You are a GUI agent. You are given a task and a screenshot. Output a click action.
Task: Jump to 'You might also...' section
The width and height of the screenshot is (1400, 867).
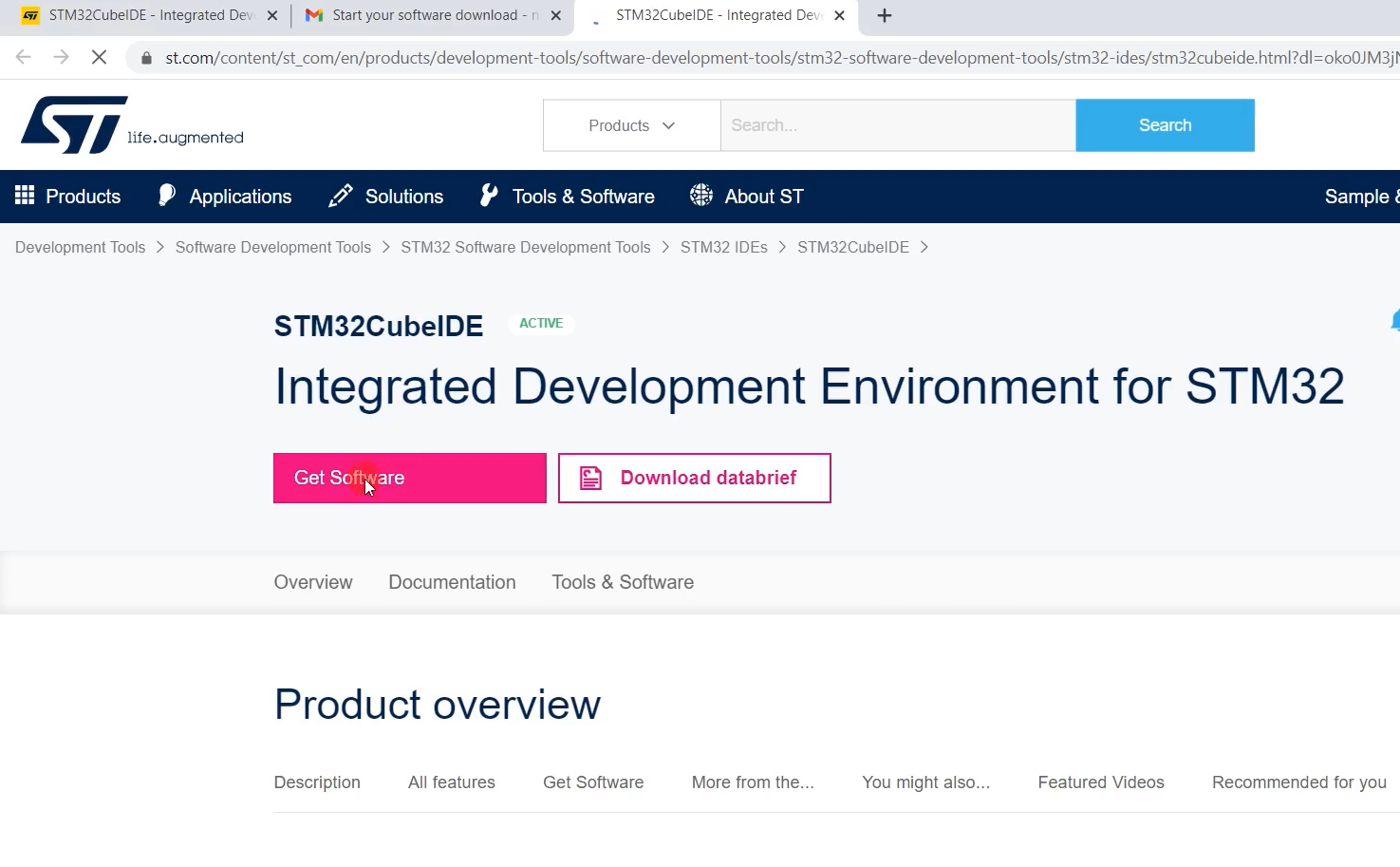[925, 782]
